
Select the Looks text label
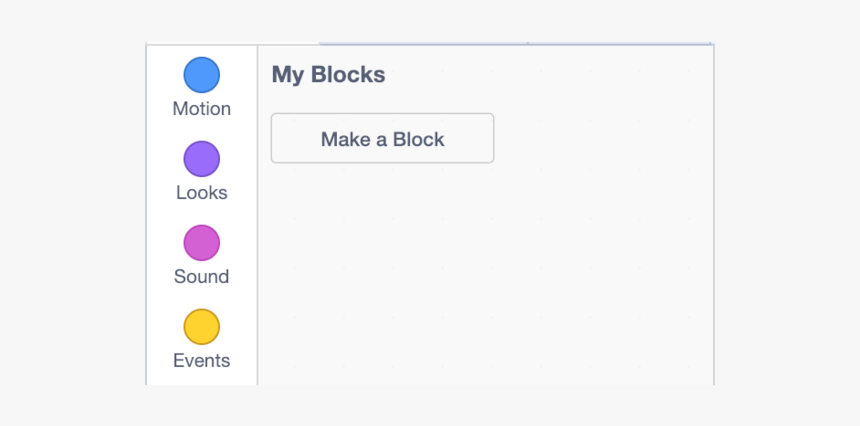click(x=201, y=193)
